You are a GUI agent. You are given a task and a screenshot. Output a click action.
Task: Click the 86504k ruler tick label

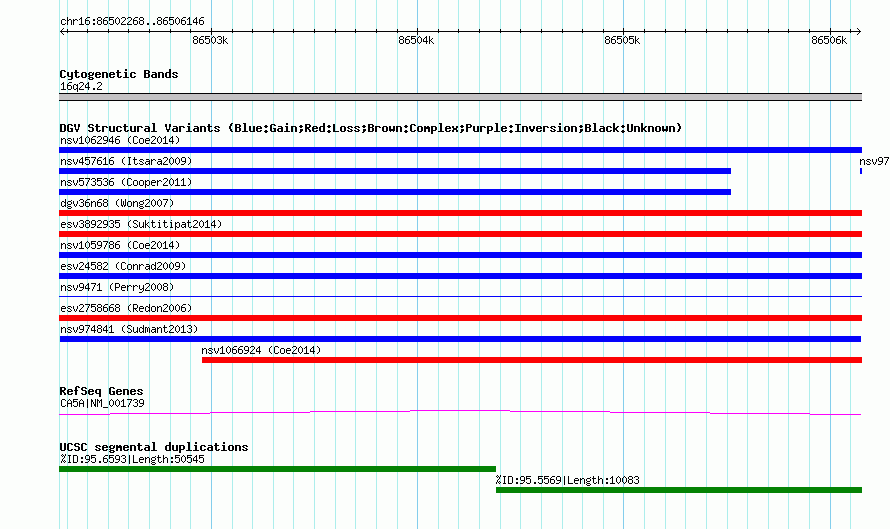coord(416,40)
